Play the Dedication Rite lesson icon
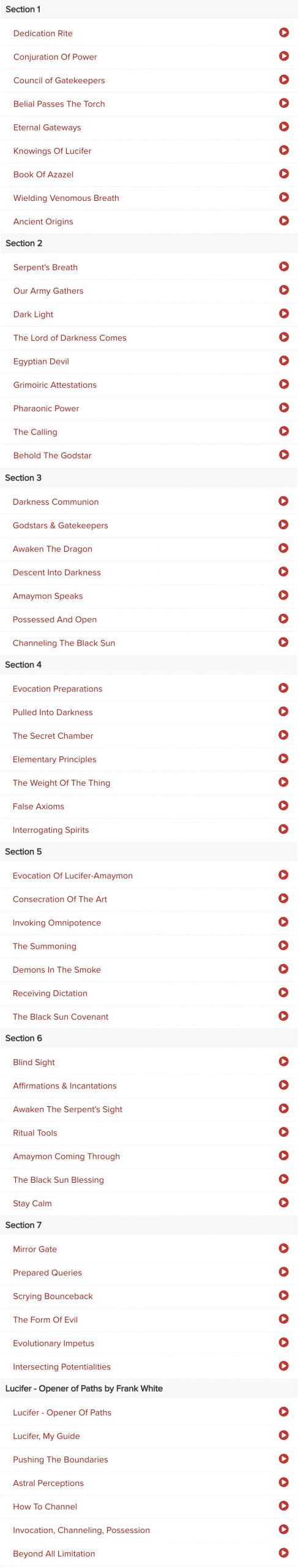Viewport: 298px width, 1568px height. click(x=284, y=32)
